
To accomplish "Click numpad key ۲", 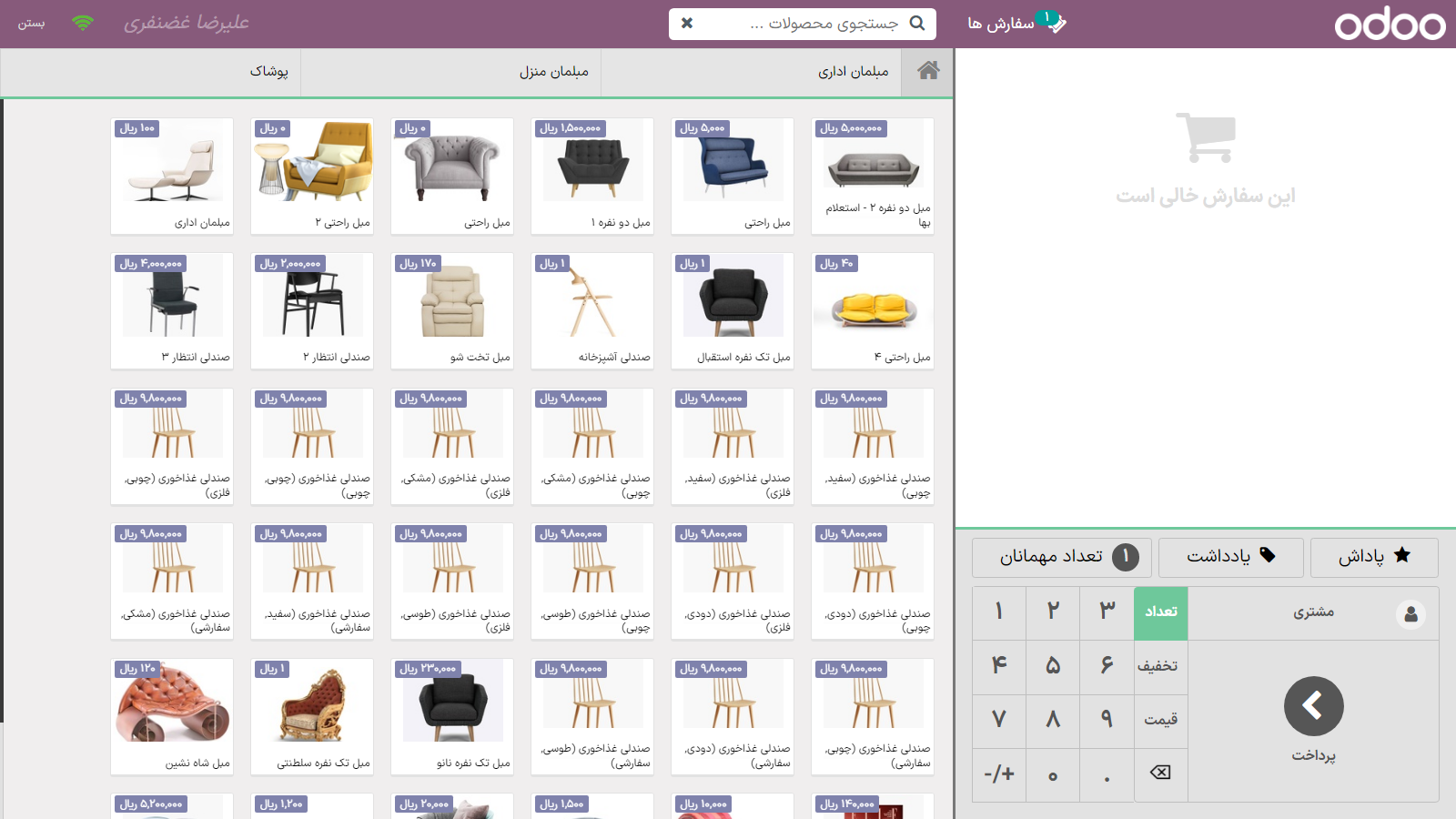I will (x=1053, y=612).
